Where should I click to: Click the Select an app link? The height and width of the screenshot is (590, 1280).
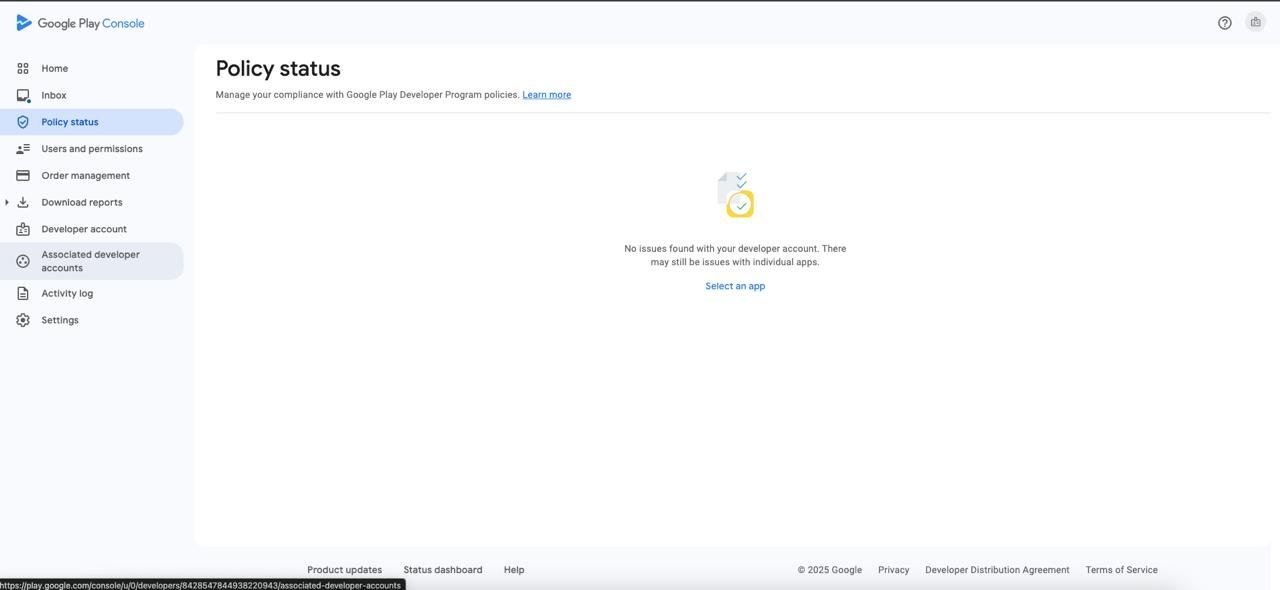pyautogui.click(x=735, y=286)
